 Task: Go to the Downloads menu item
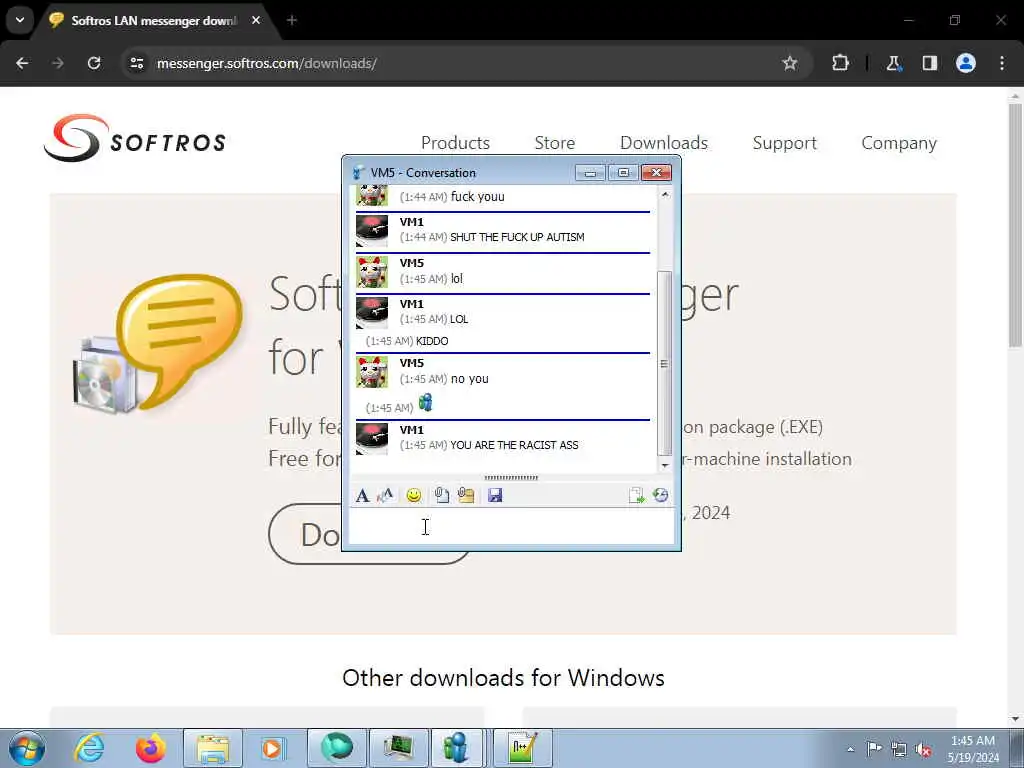pyautogui.click(x=664, y=142)
